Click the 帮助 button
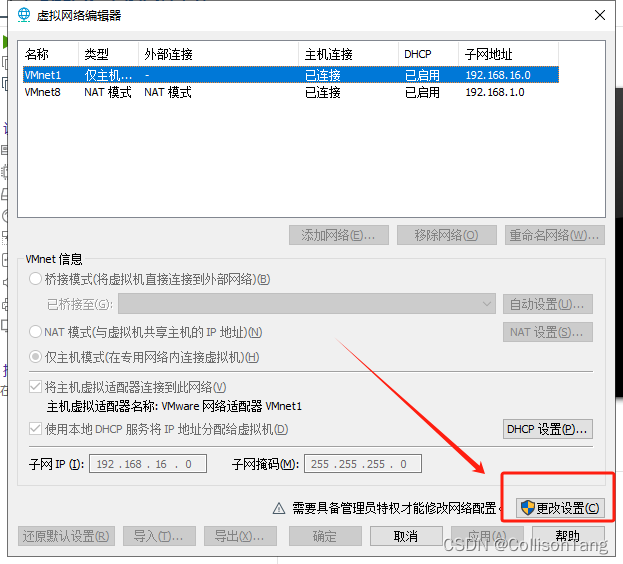Screen dimensions: 623x564 568,536
